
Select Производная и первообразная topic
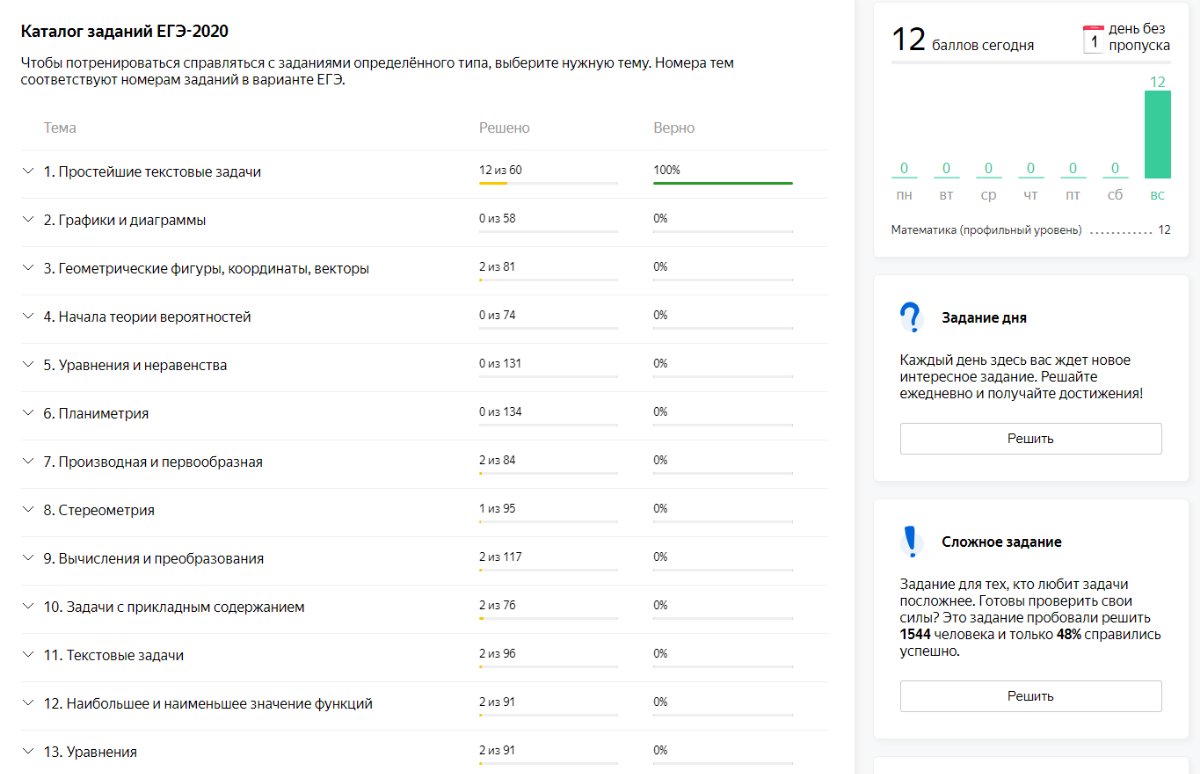153,462
